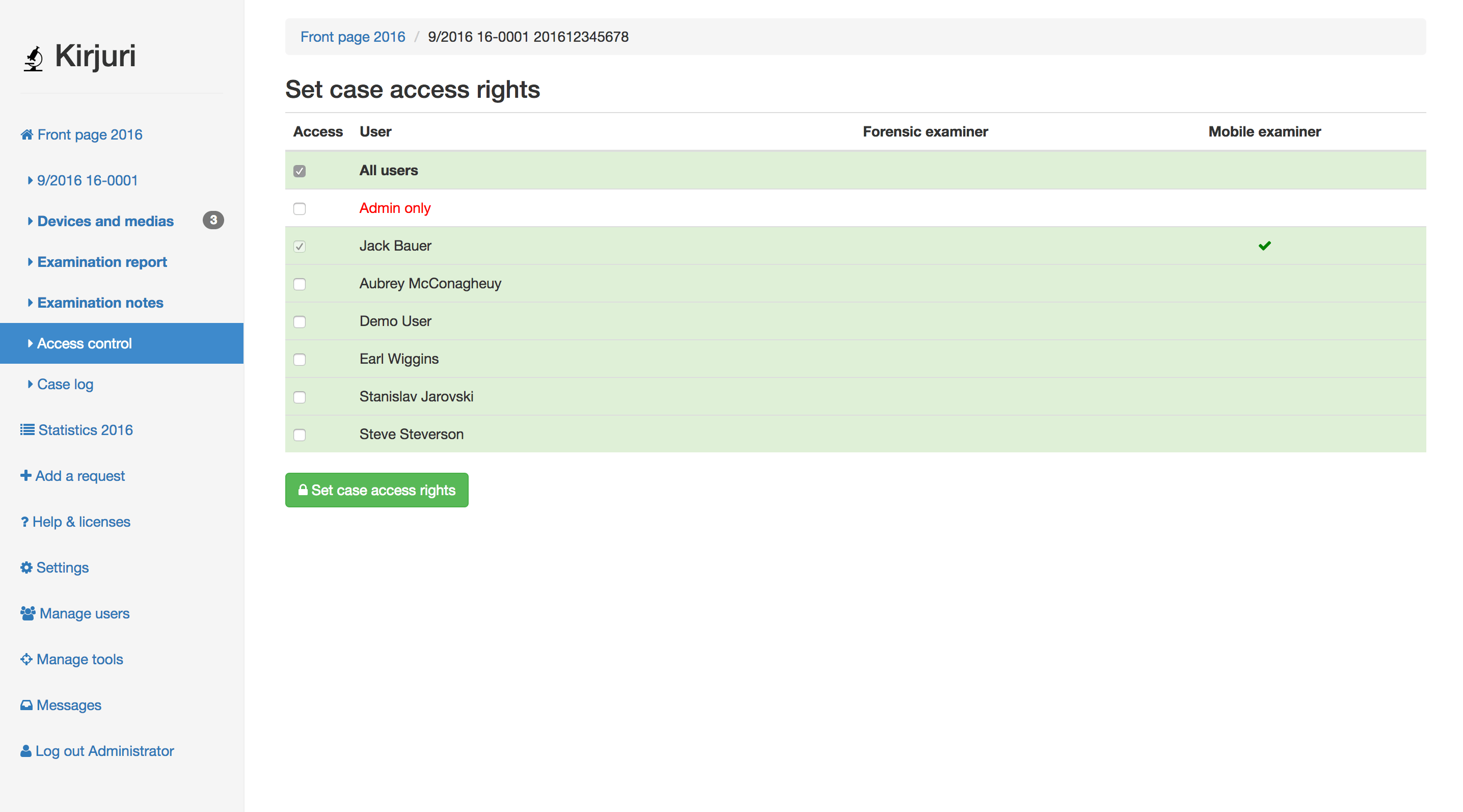Click the home icon beside Front page 2016
This screenshot has height=812, width=1463.
pos(26,134)
